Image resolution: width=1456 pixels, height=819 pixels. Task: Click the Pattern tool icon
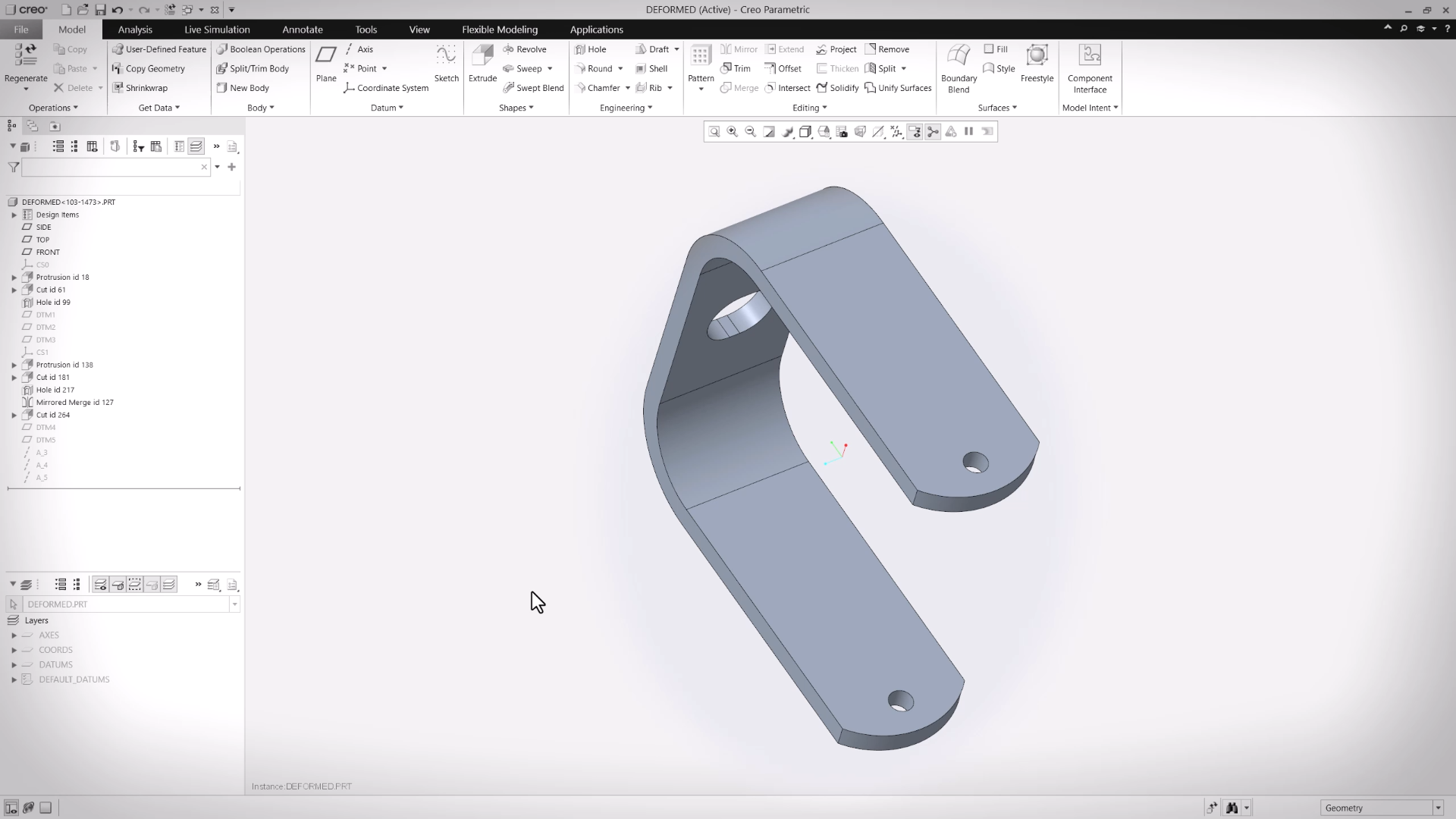click(701, 55)
